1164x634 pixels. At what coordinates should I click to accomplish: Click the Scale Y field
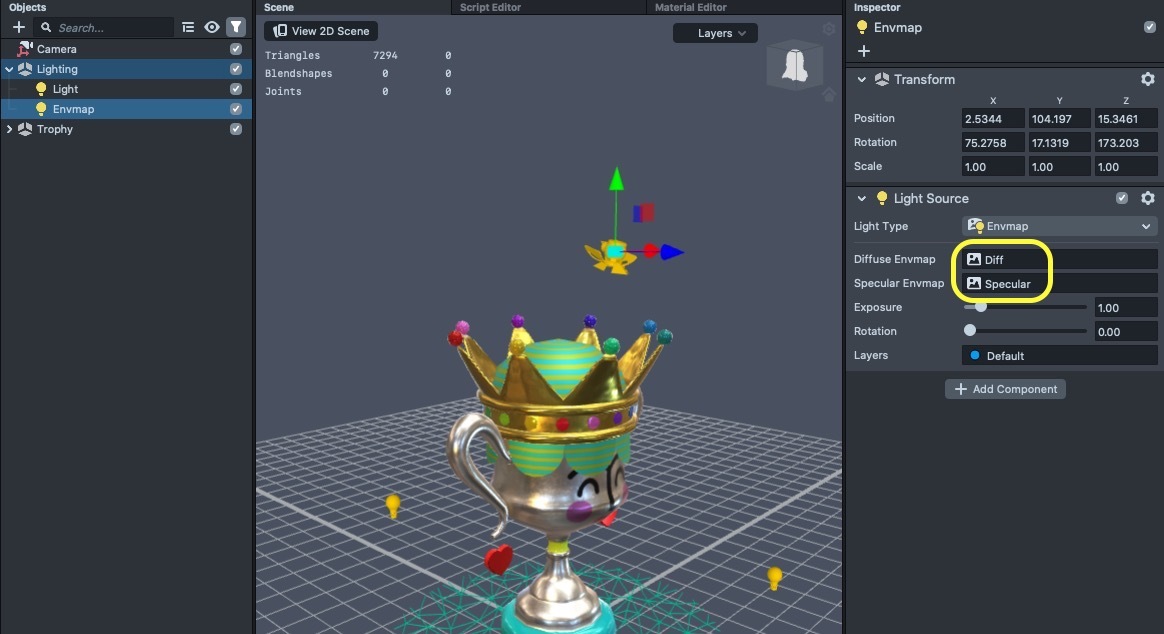pyautogui.click(x=1059, y=167)
